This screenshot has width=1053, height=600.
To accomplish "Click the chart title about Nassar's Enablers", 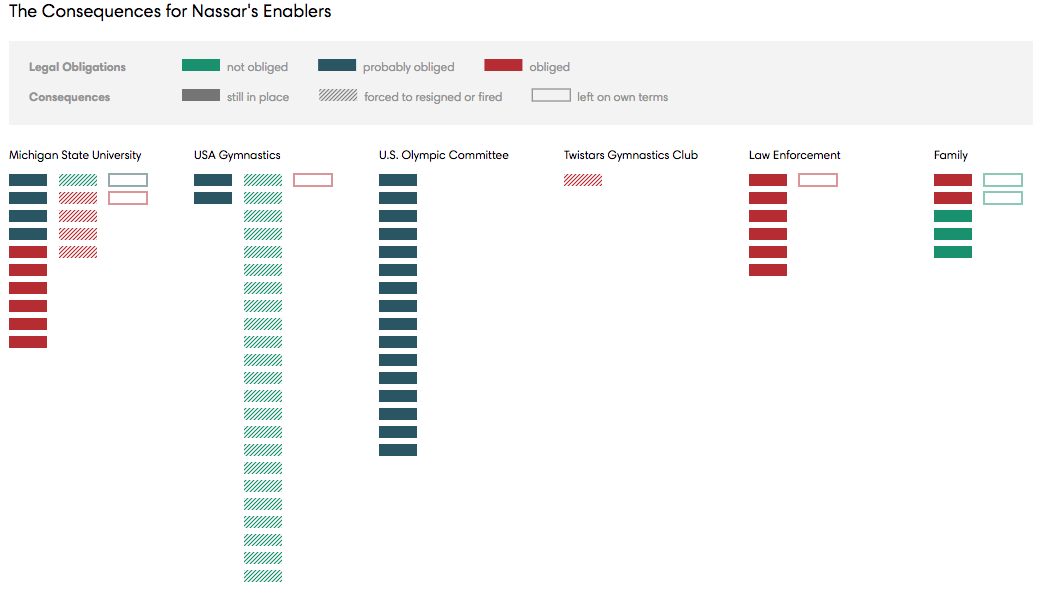I will pyautogui.click(x=170, y=12).
